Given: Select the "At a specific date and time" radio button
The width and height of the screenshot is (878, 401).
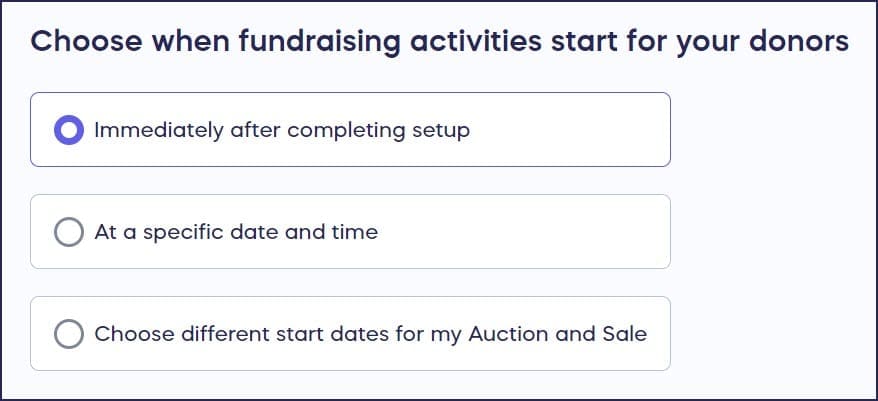Looking at the screenshot, I should pos(68,232).
